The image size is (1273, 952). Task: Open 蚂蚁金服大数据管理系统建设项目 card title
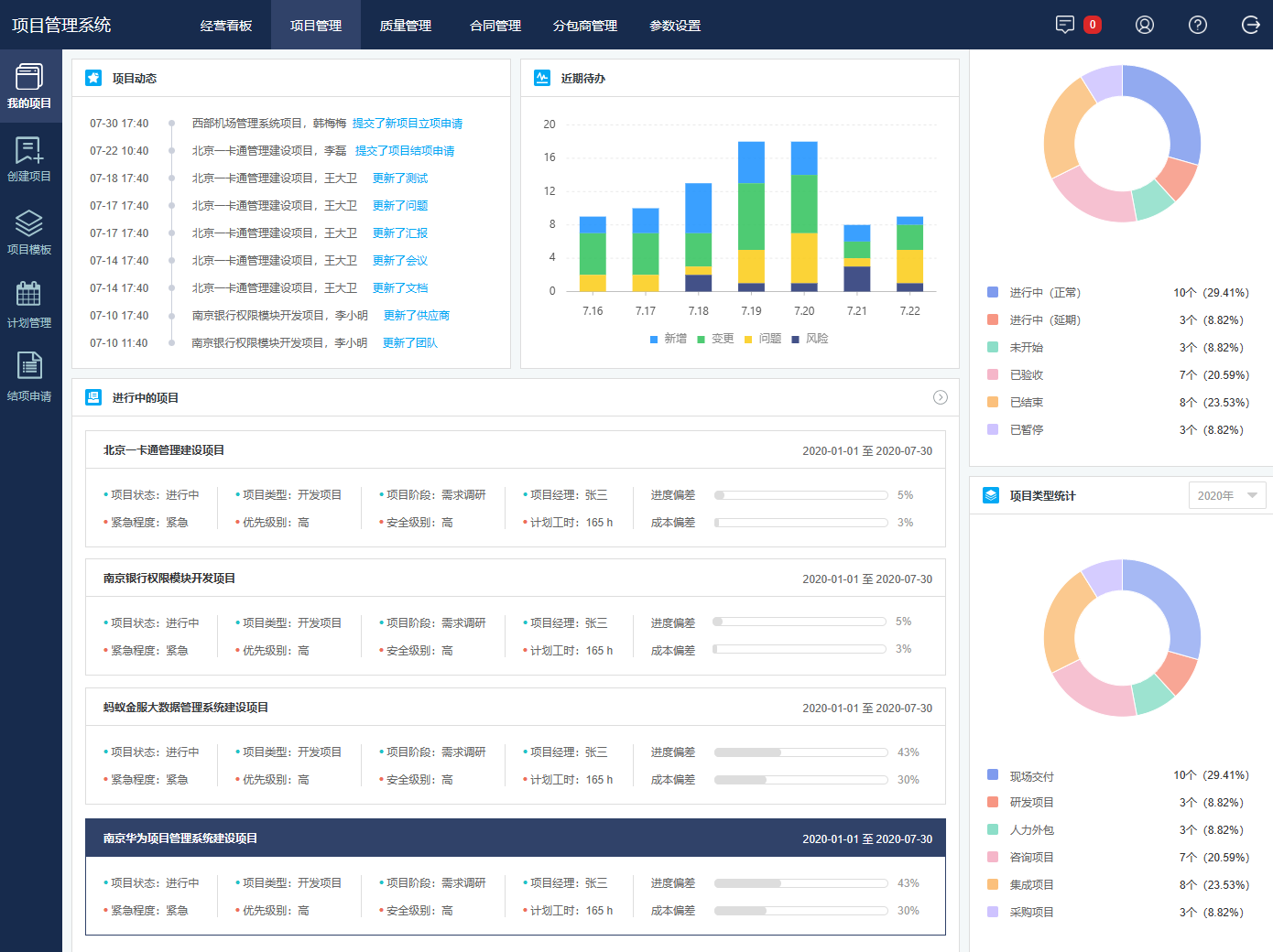(x=186, y=708)
